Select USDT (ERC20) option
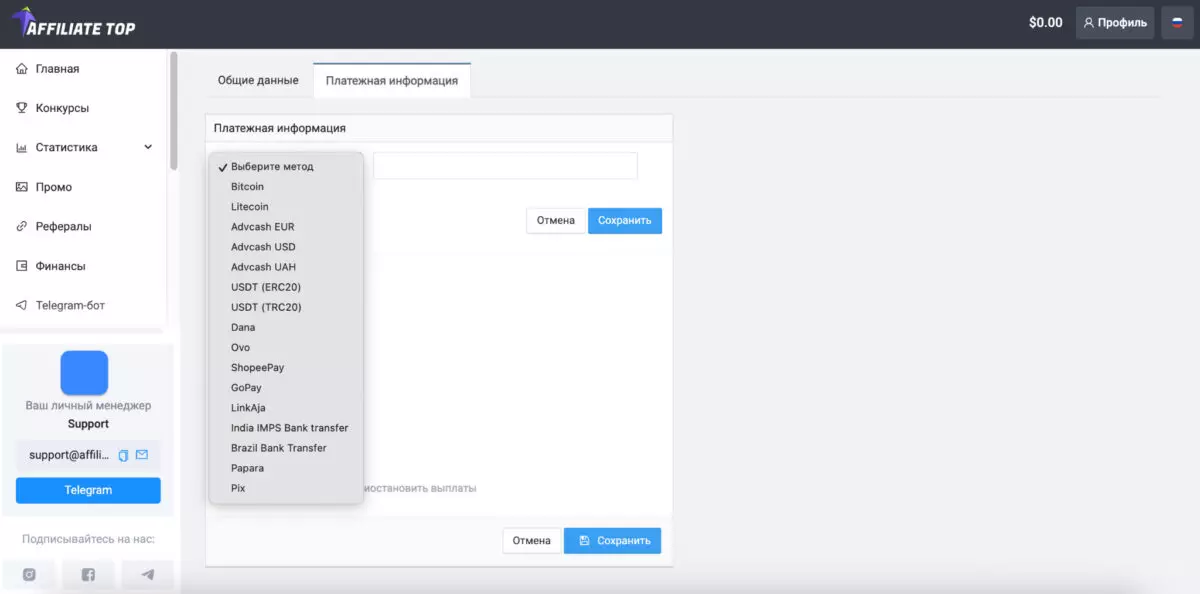This screenshot has height=594, width=1200. tap(285, 287)
